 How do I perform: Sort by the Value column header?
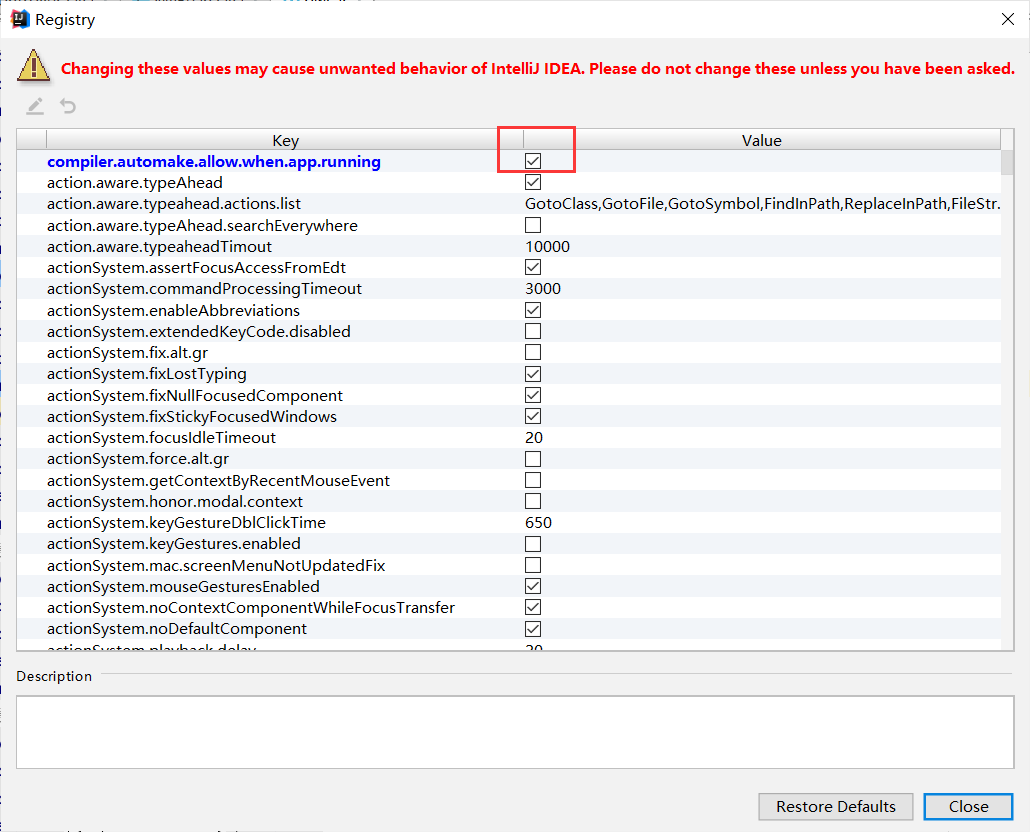(x=761, y=140)
